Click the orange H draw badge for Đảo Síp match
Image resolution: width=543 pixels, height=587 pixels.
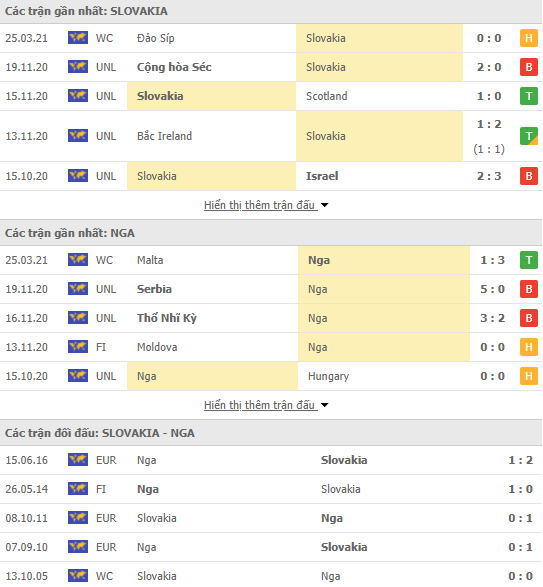pos(528,38)
